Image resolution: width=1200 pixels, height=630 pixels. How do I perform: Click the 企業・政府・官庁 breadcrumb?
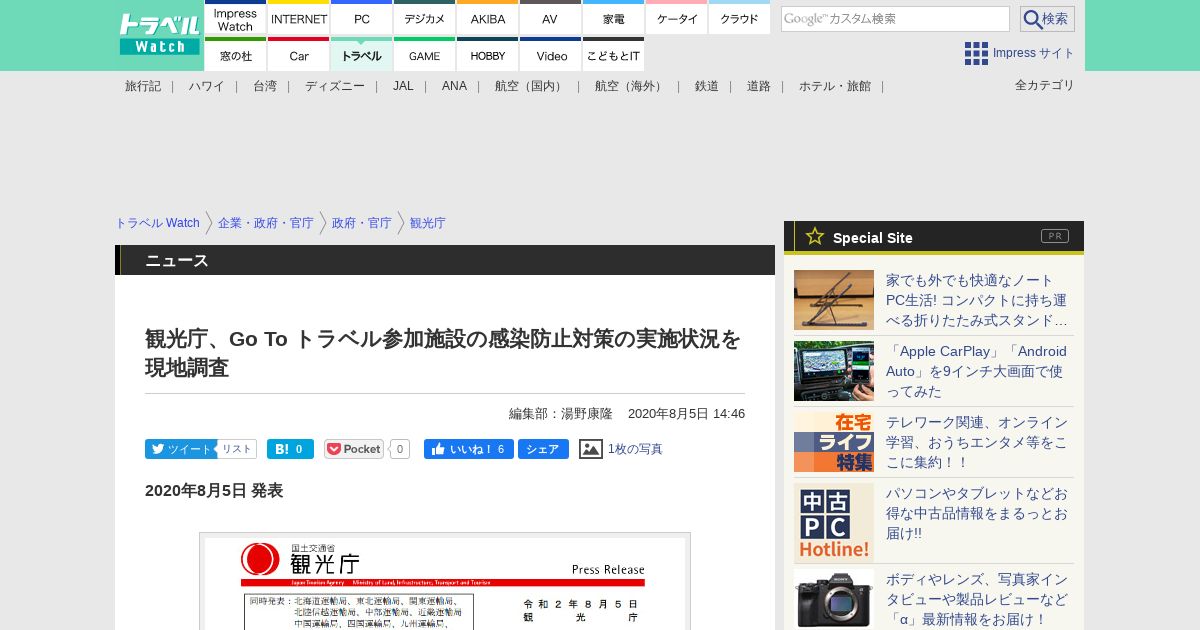(x=266, y=223)
